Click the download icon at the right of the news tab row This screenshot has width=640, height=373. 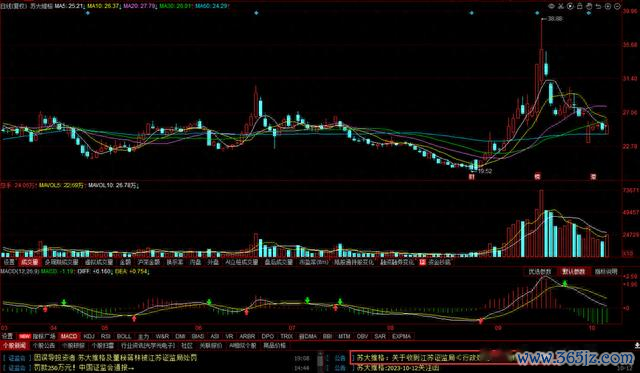coord(637,346)
